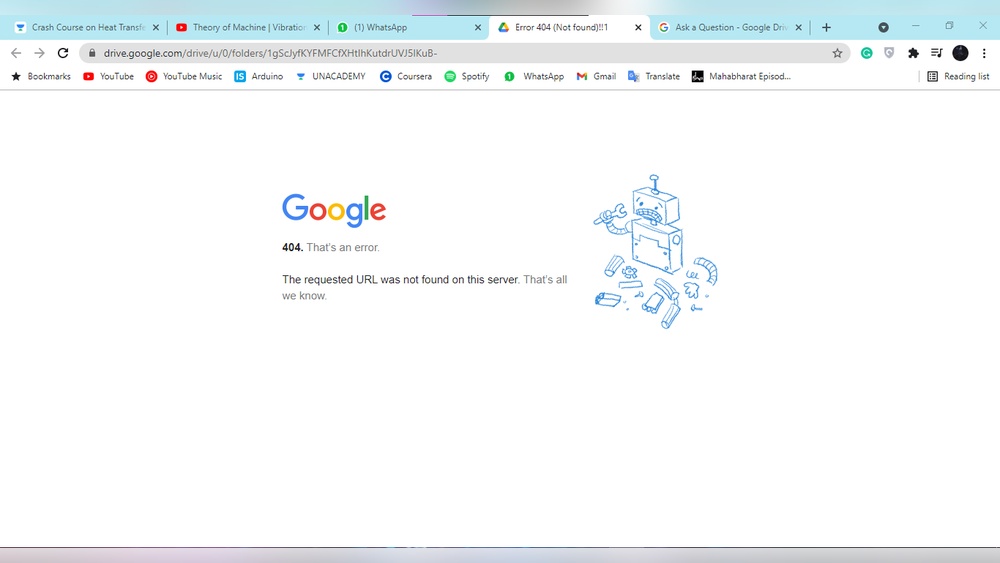
Task: Open Chrome's three-dot menu
Action: pyautogui.click(x=984, y=53)
